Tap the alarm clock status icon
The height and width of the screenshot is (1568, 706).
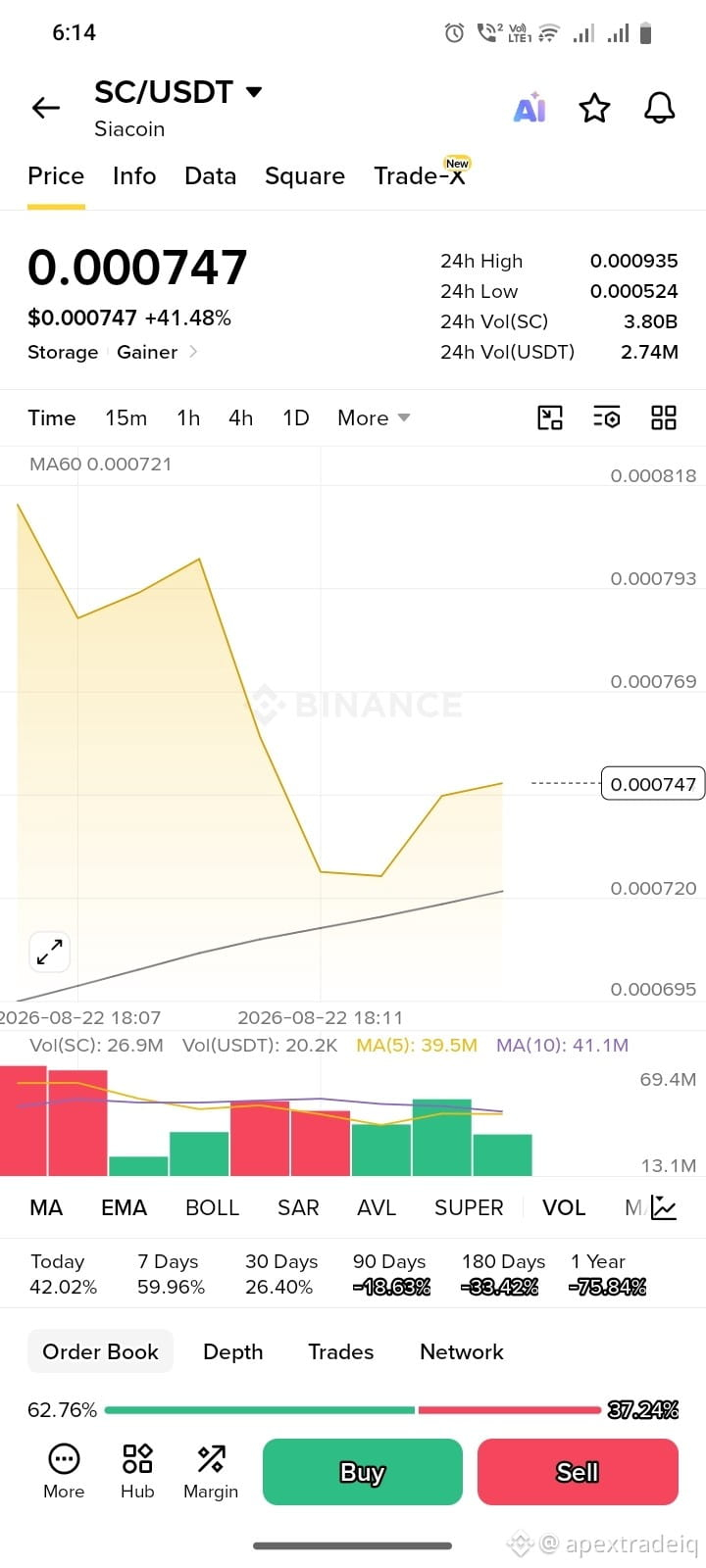[454, 33]
